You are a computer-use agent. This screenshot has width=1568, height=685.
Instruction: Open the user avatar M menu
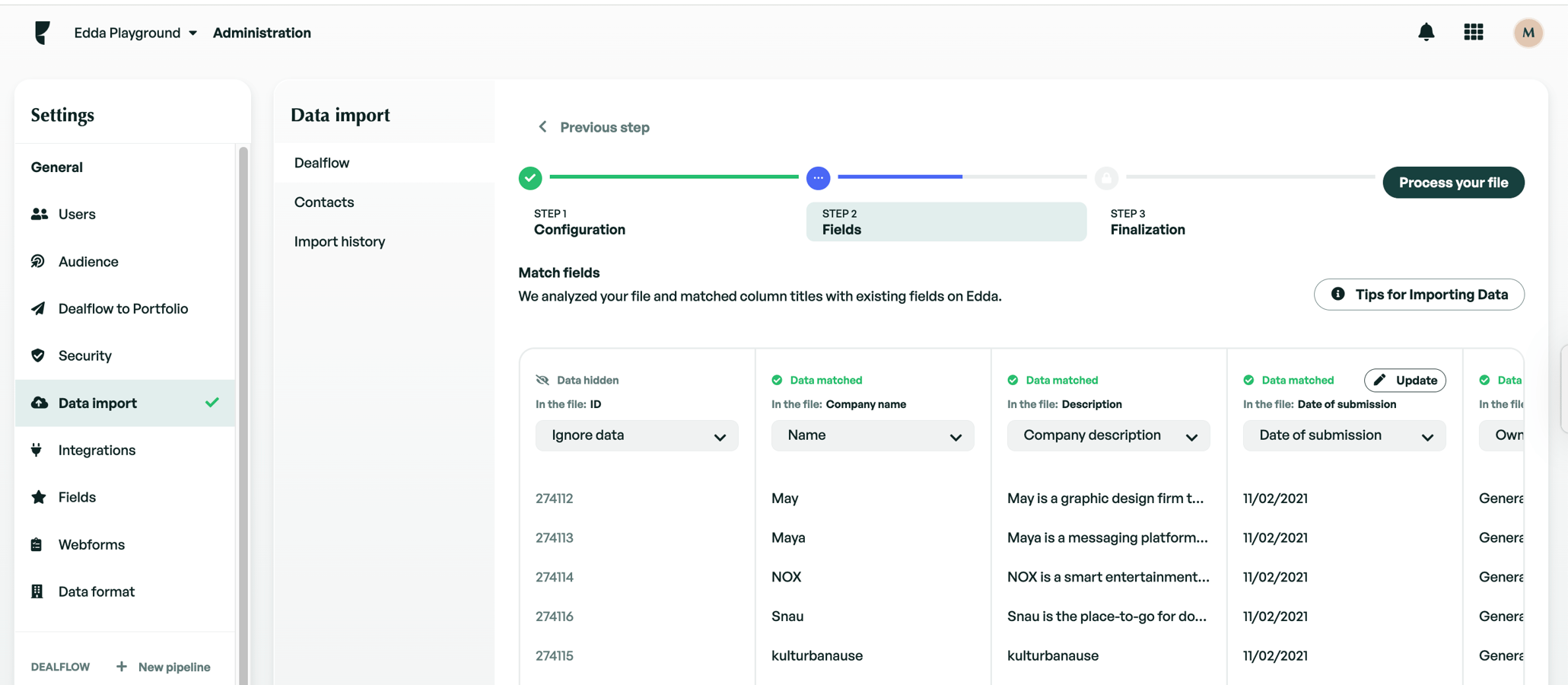coord(1528,33)
